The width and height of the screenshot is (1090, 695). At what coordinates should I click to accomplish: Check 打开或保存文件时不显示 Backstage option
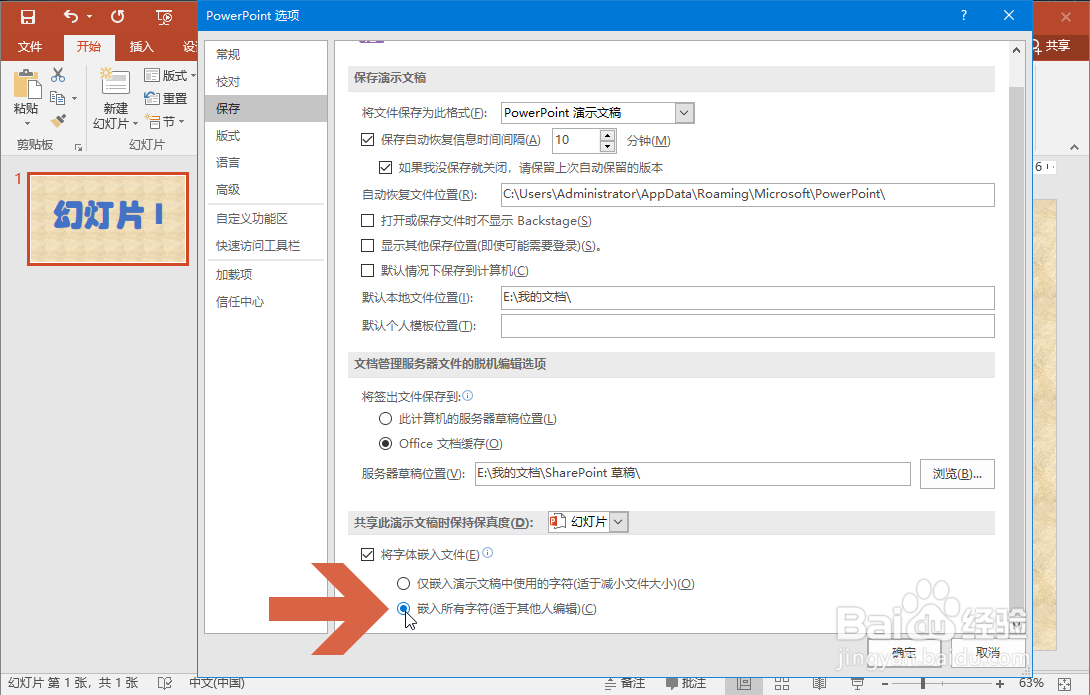click(369, 221)
